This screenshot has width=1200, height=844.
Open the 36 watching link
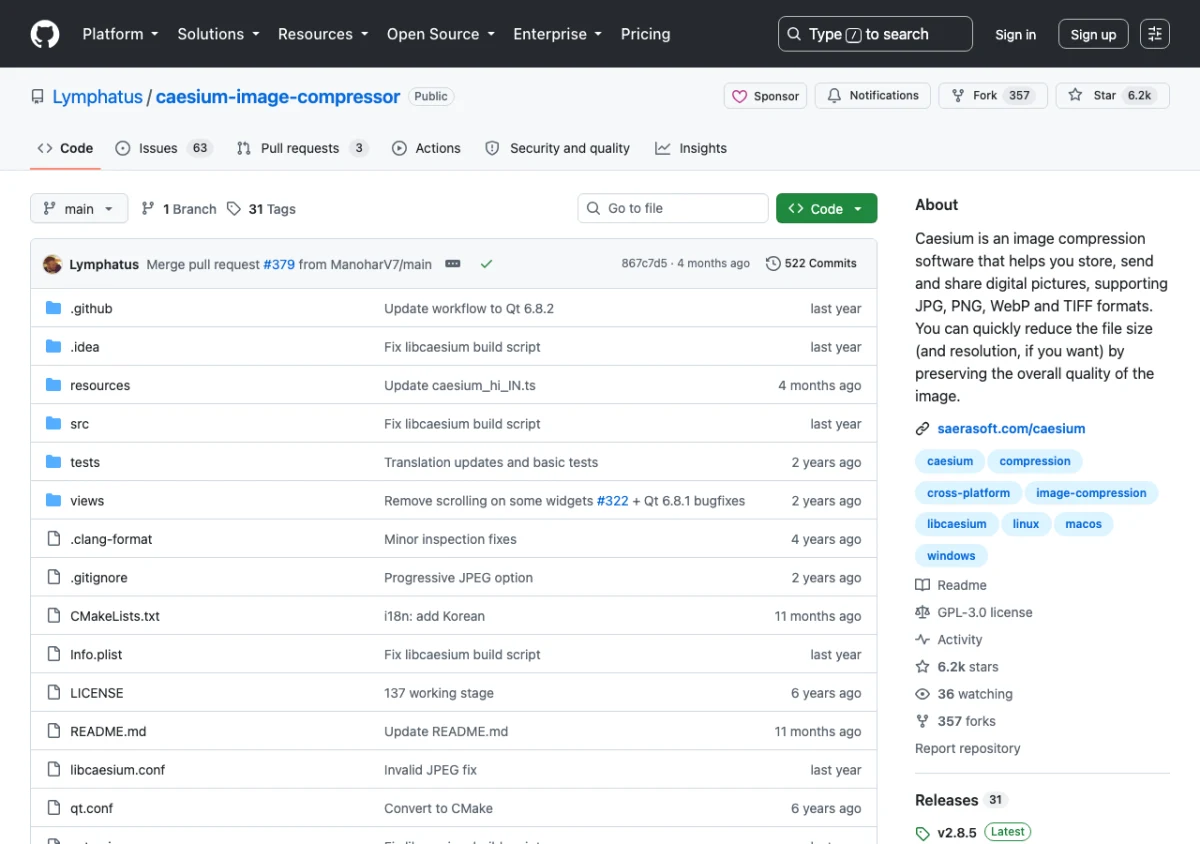click(964, 694)
